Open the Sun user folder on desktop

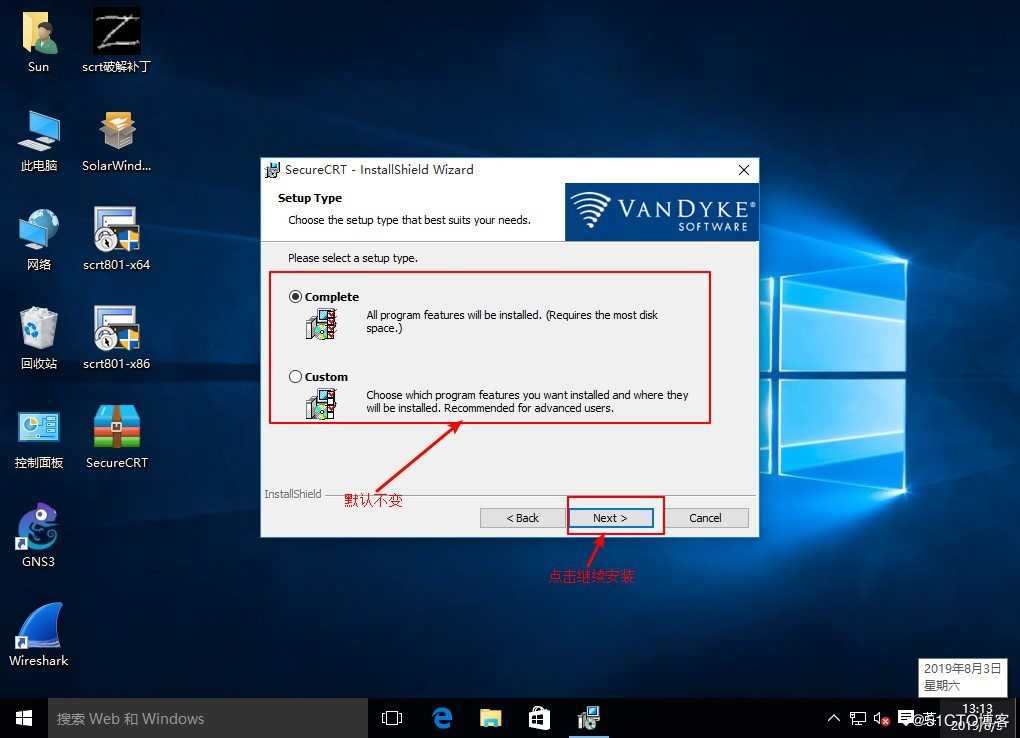pos(38,42)
